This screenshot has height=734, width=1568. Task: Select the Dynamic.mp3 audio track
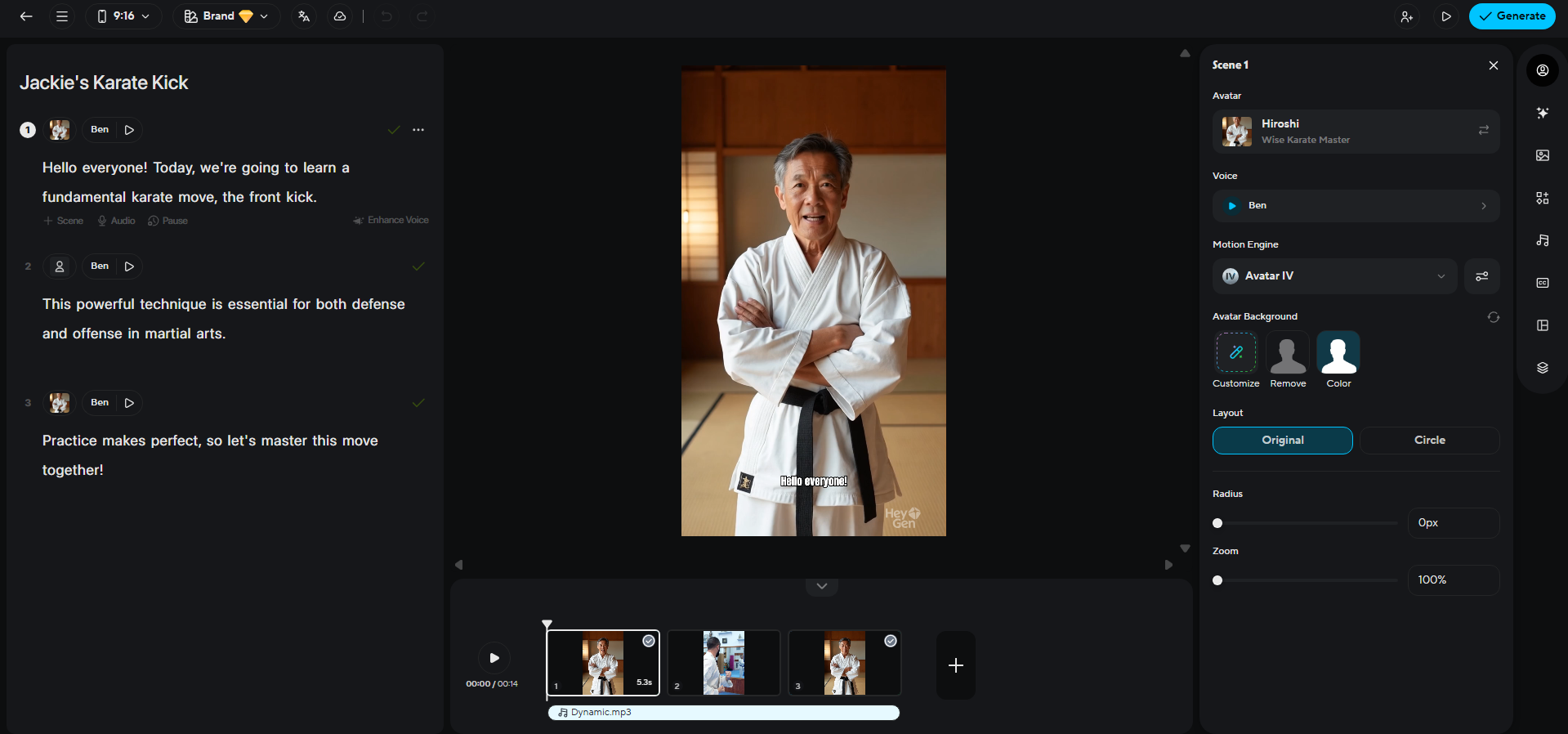(x=724, y=713)
